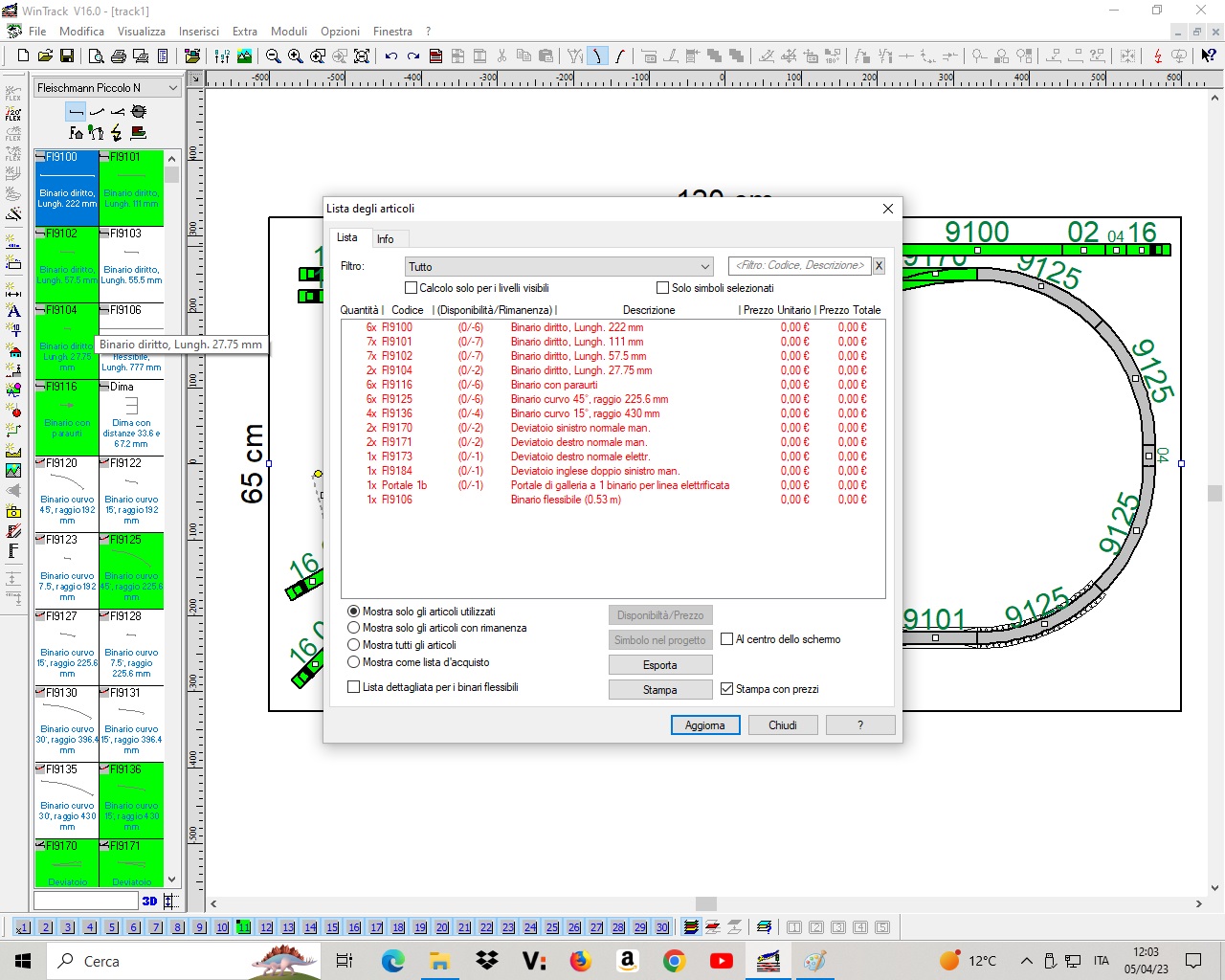Click the Aggiorna button
The width and height of the screenshot is (1225, 980).
click(704, 725)
